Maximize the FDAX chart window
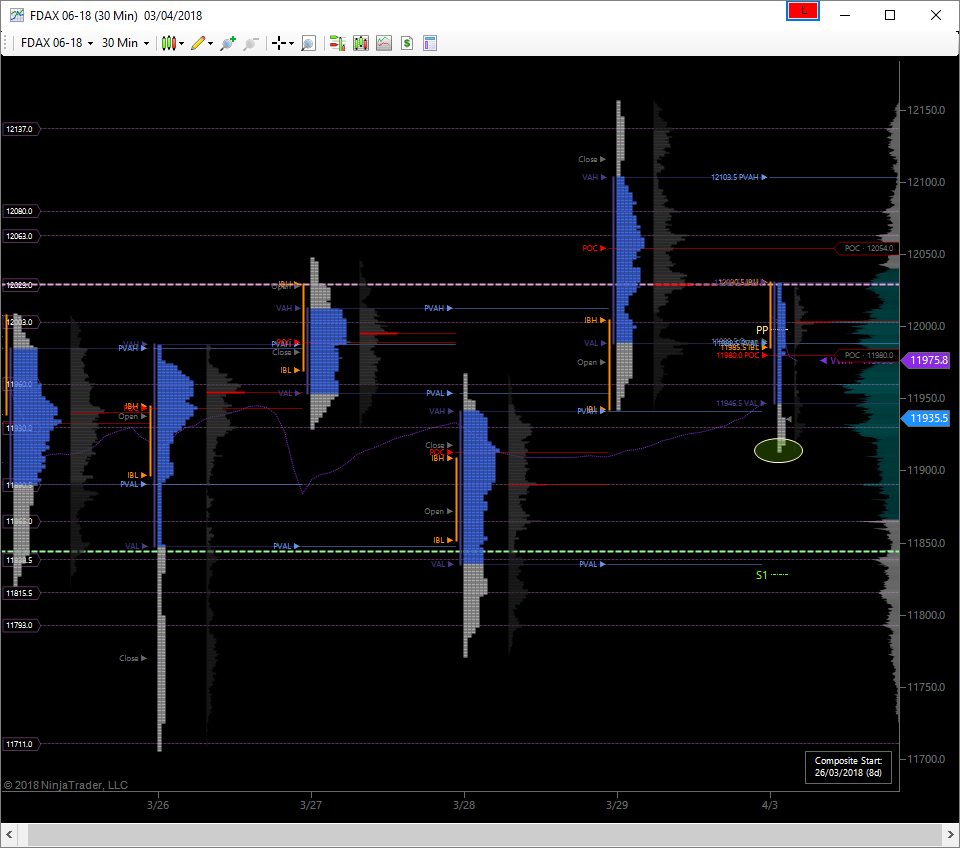 (890, 15)
